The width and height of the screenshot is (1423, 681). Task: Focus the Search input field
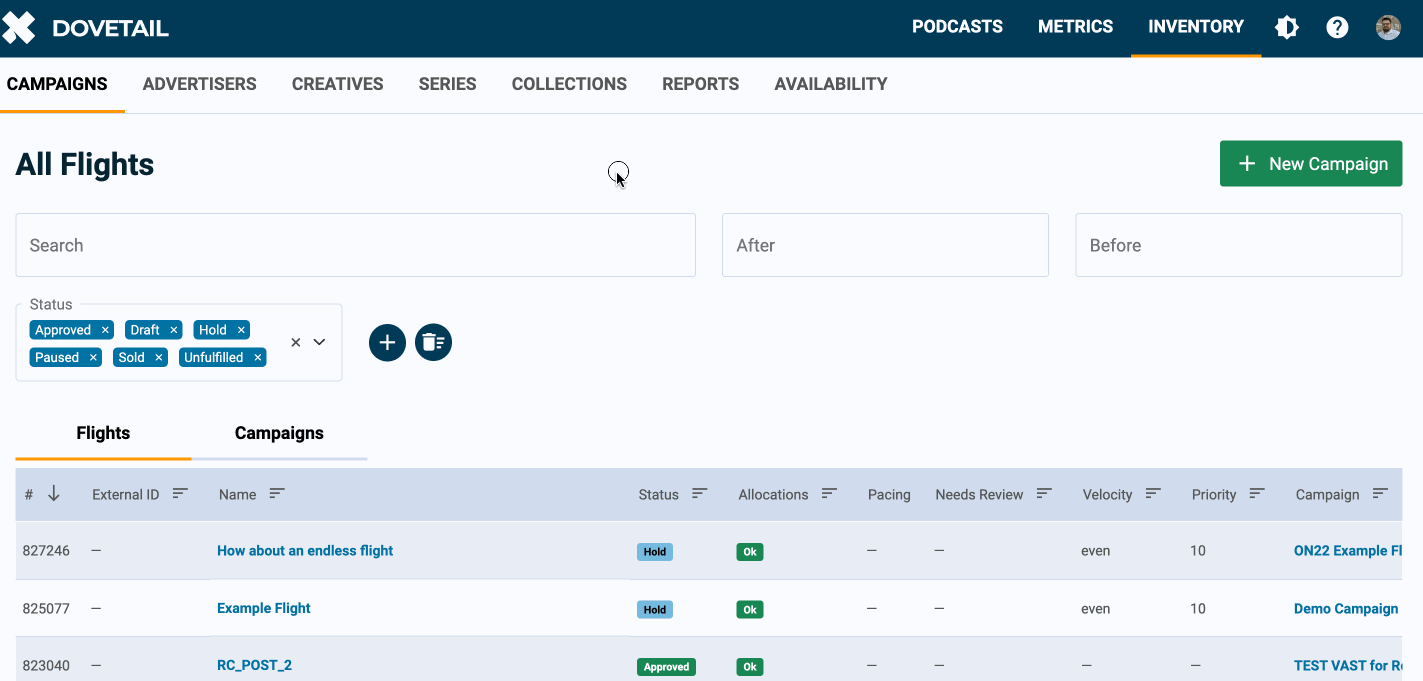pyautogui.click(x=355, y=245)
